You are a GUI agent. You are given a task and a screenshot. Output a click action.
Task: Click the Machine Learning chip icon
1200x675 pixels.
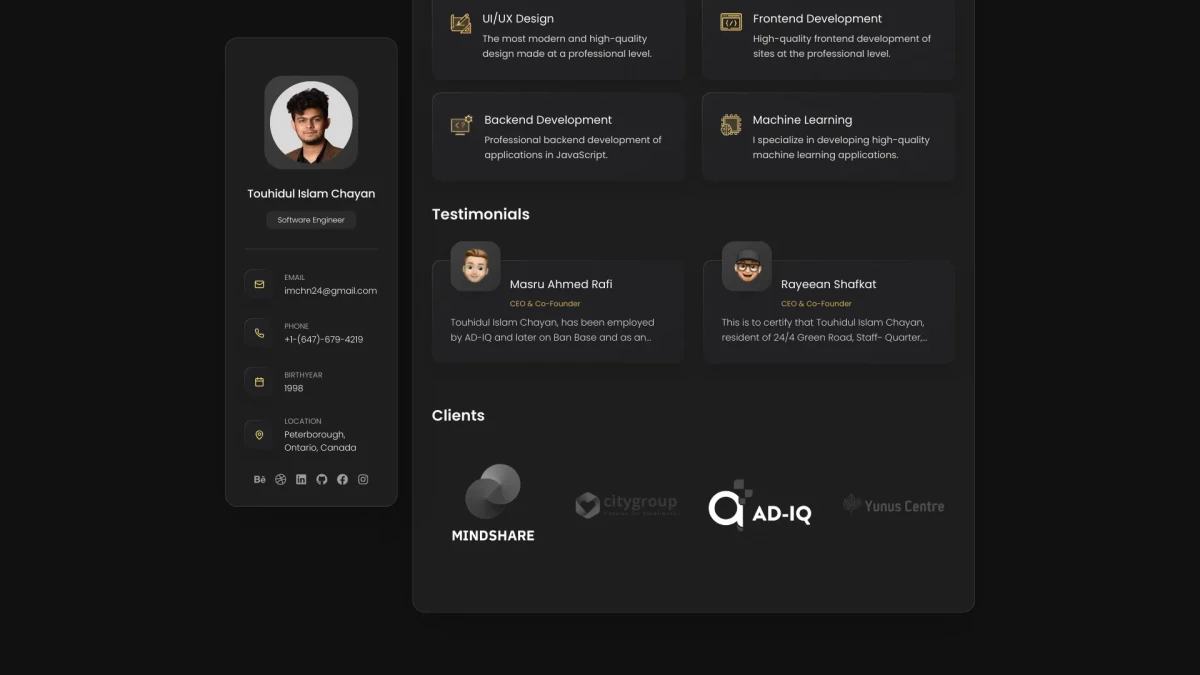(731, 125)
